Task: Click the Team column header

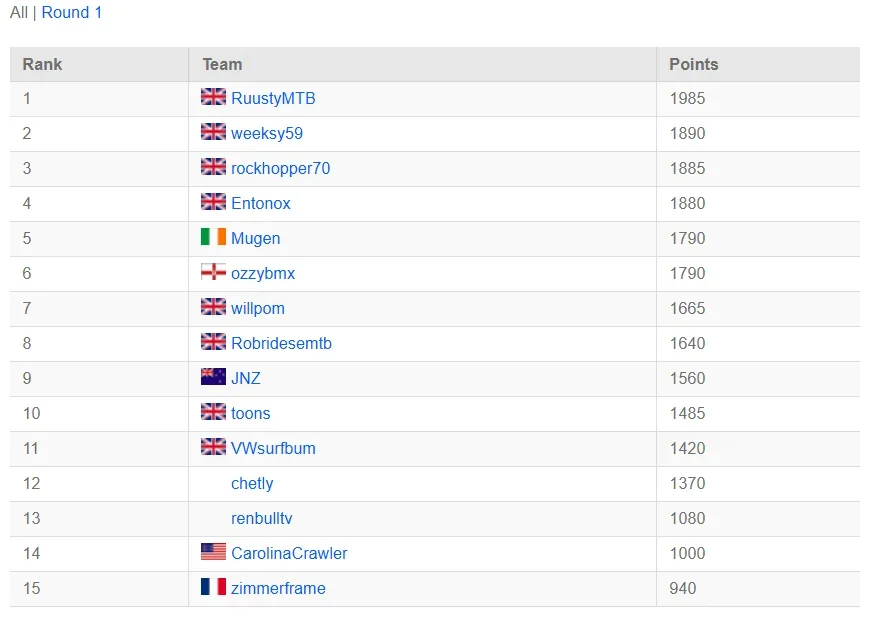Action: click(x=222, y=65)
